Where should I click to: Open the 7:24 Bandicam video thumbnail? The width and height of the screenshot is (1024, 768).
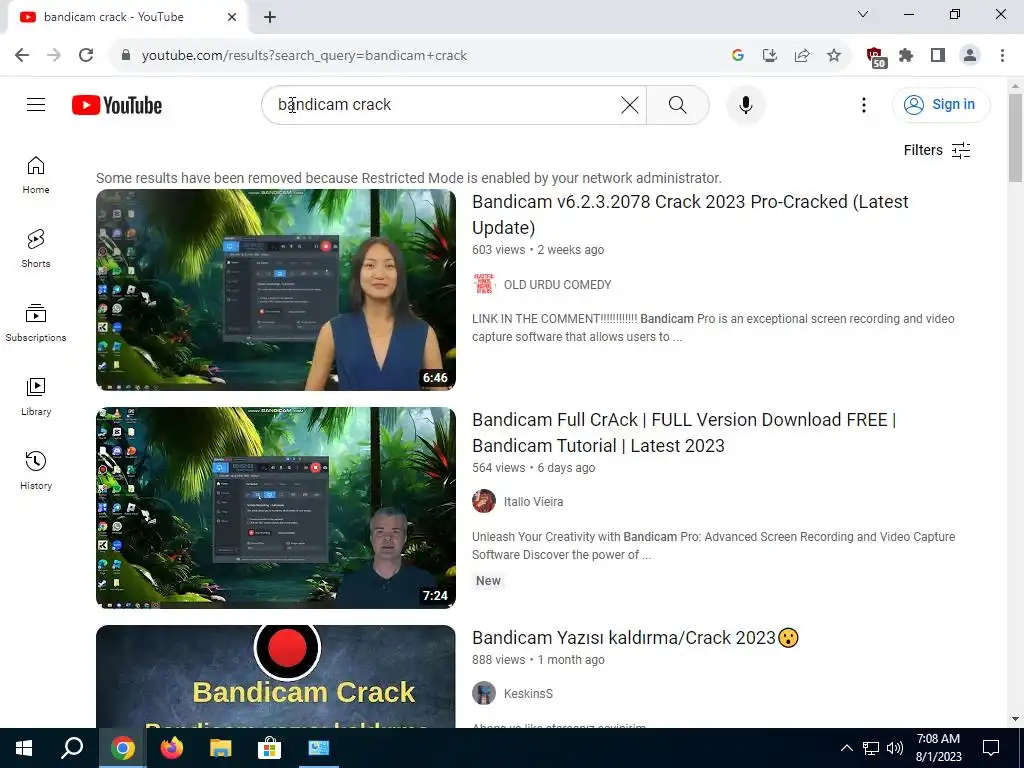click(x=276, y=508)
